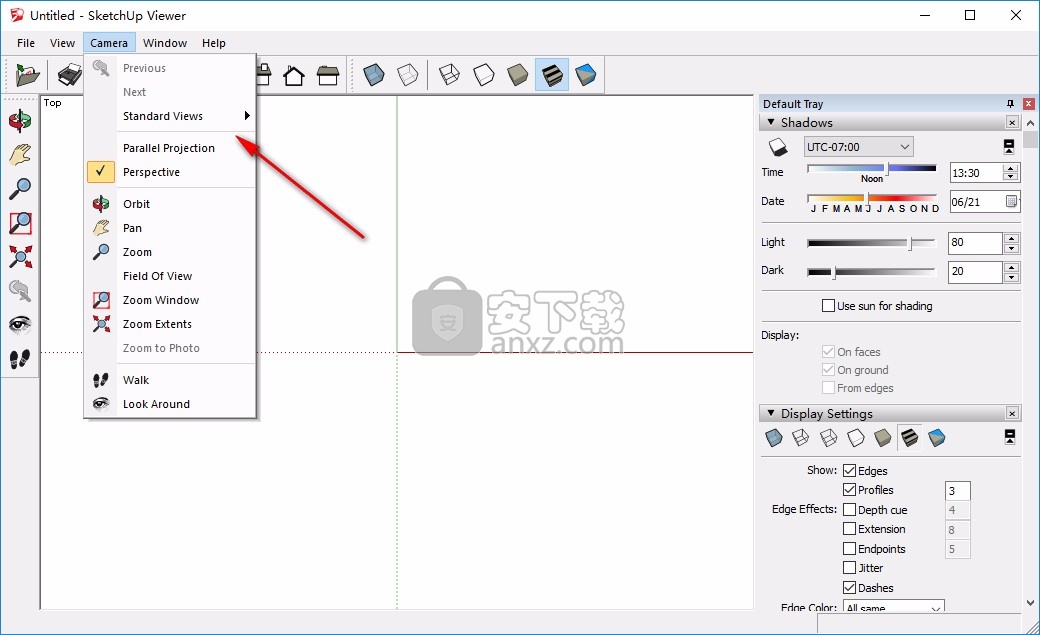Viewport: 1040px width, 635px height.
Task: Enable Use sun for shading checkbox
Action: [x=828, y=306]
